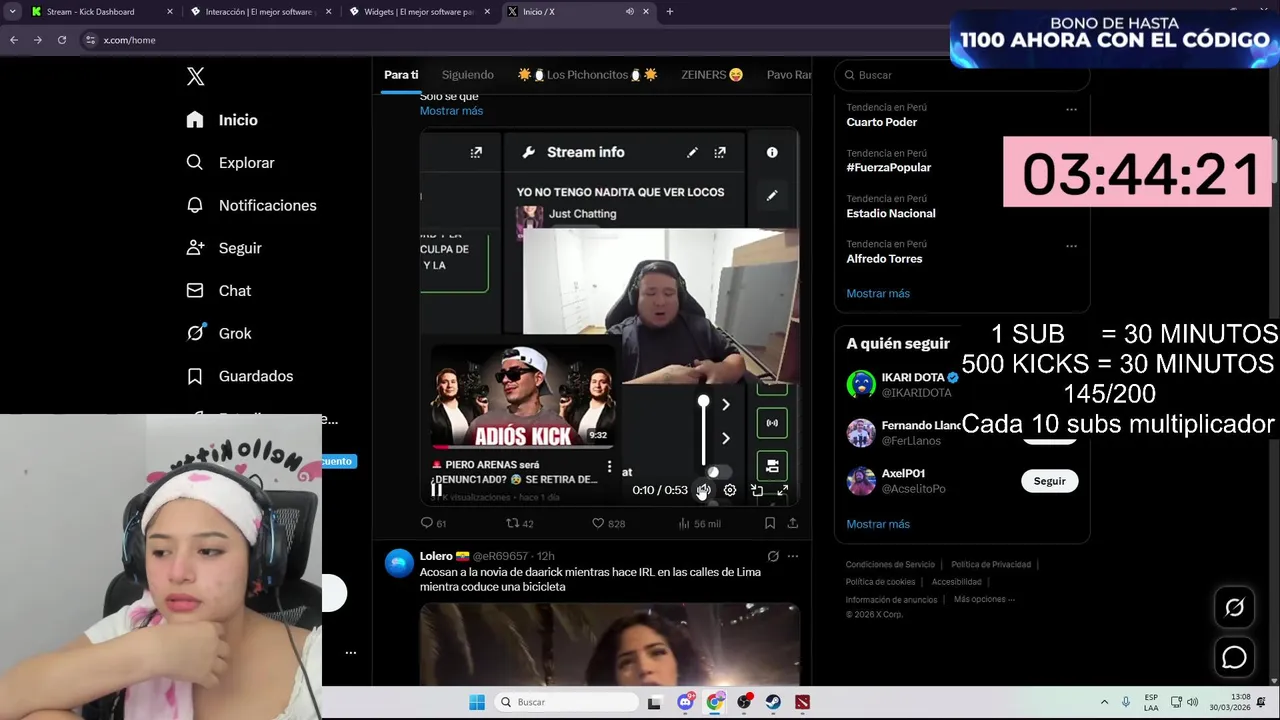The height and width of the screenshot is (720, 1280).
Task: Open Fernando Llanos's profile suggestion
Action: click(903, 433)
